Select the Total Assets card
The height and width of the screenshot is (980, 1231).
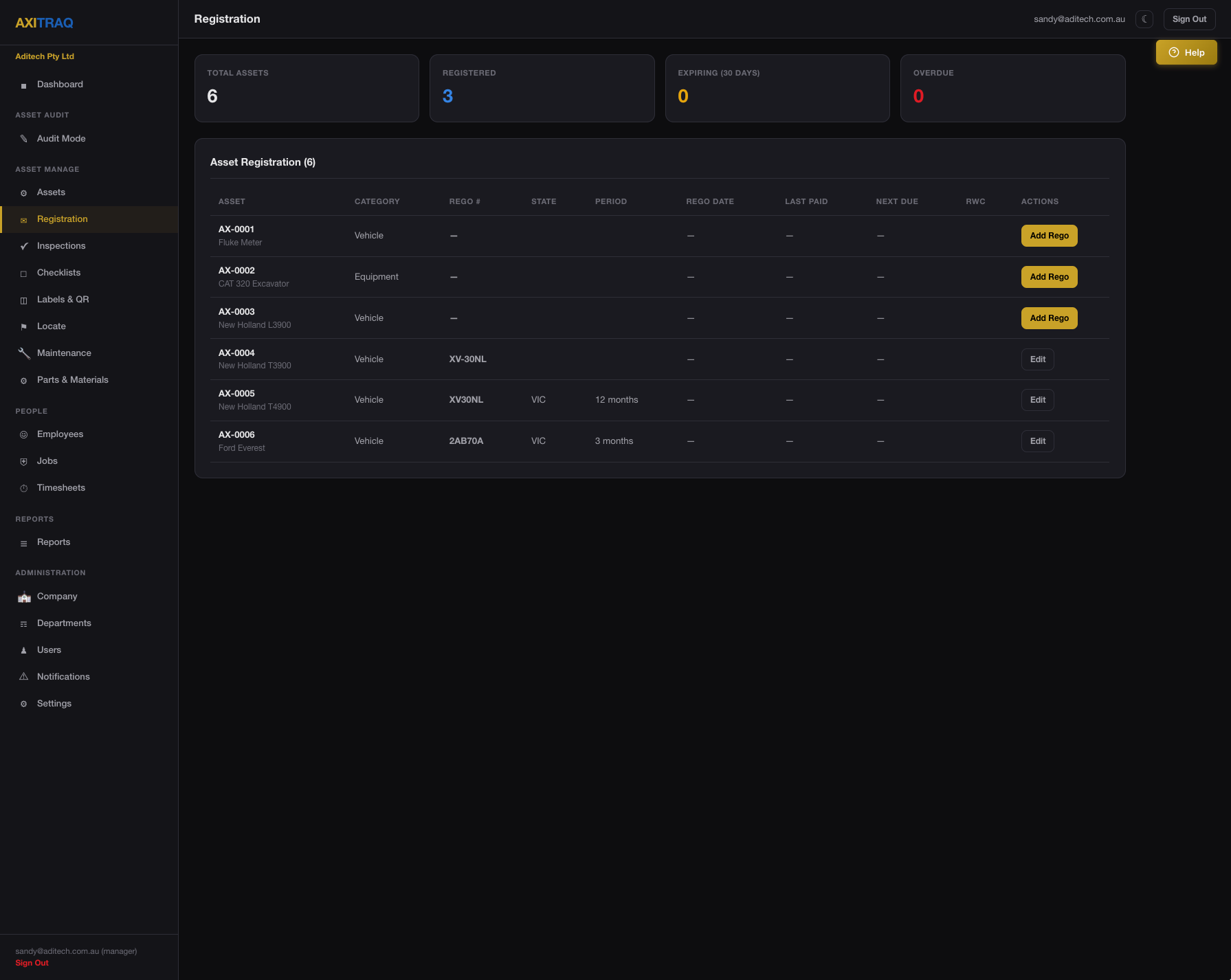point(307,89)
